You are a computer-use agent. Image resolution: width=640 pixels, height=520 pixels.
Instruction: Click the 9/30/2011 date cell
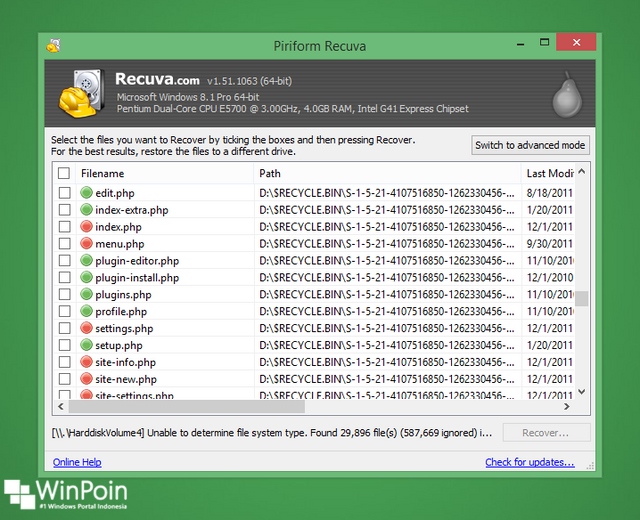(549, 244)
